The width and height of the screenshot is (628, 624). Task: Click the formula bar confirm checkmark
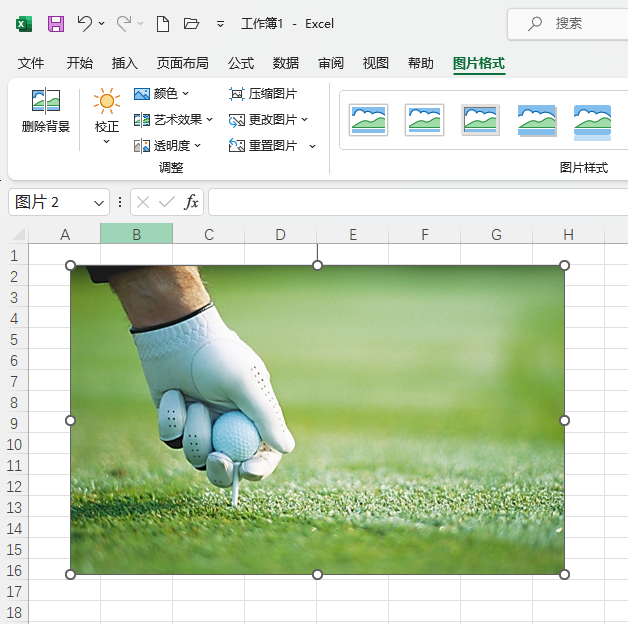tap(167, 202)
